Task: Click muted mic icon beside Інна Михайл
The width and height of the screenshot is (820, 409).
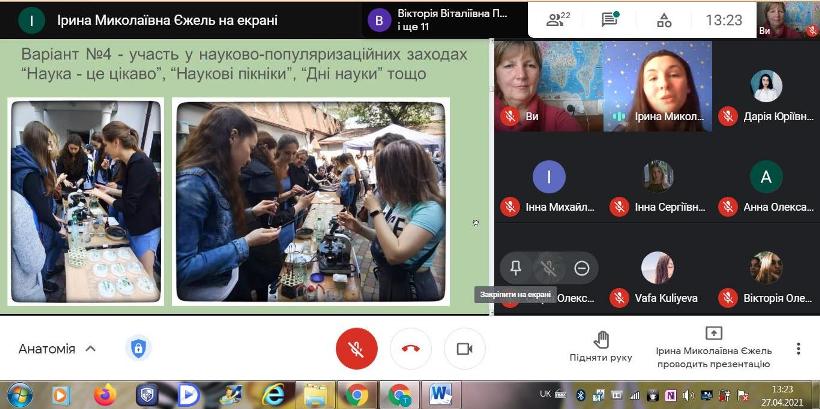Action: [510, 207]
